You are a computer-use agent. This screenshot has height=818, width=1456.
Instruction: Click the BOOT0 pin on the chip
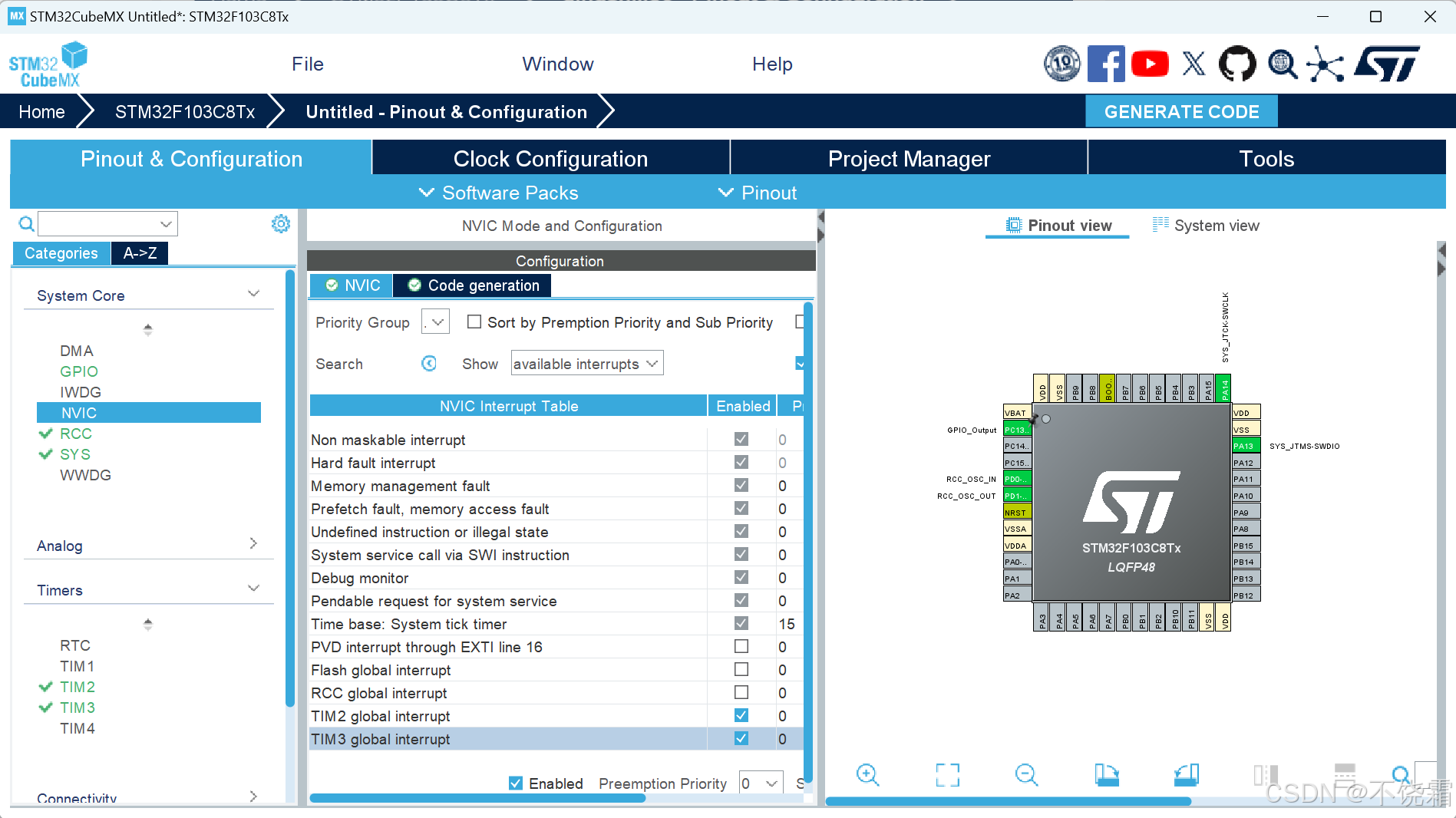click(1108, 388)
